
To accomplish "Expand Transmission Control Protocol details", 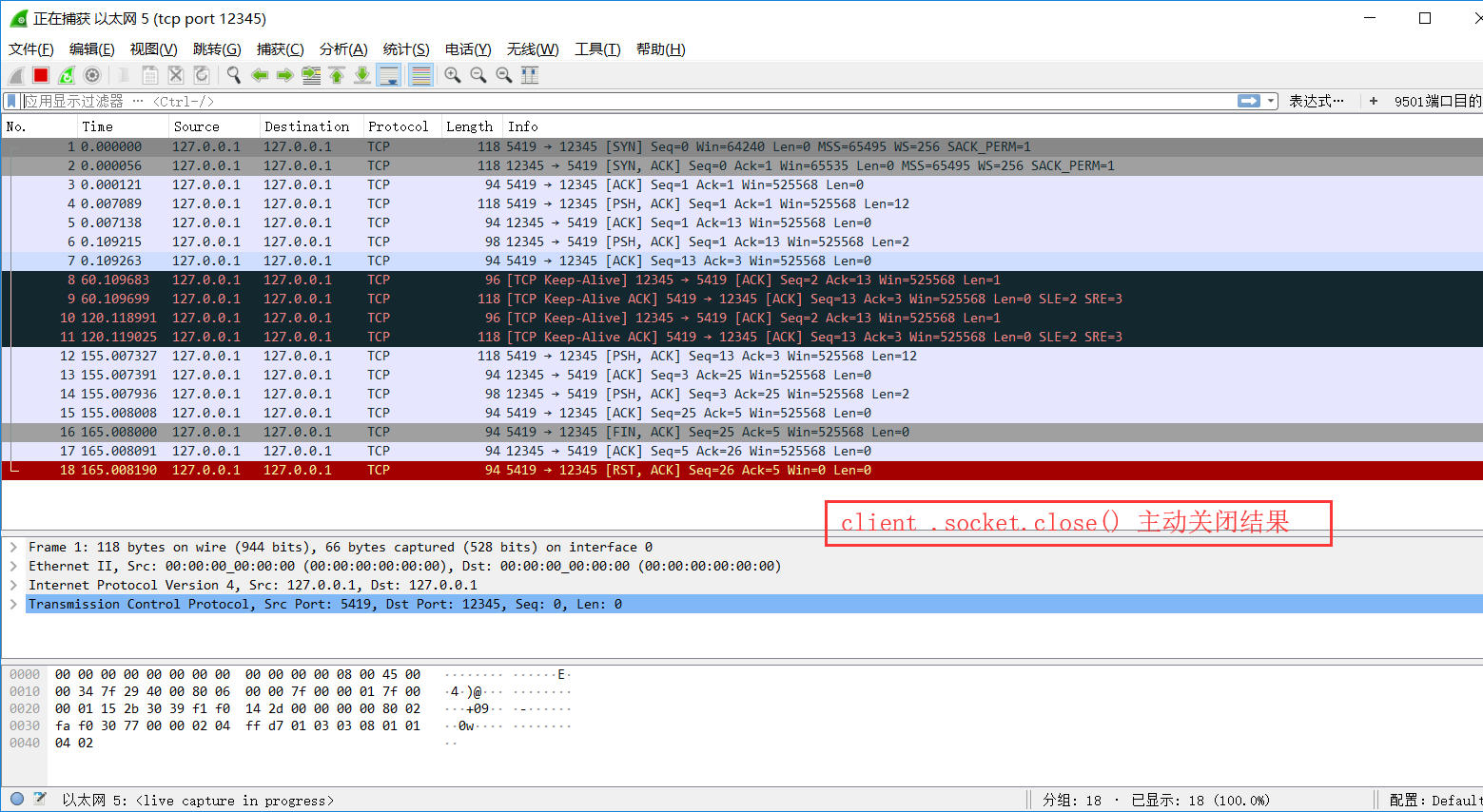I will click(13, 604).
